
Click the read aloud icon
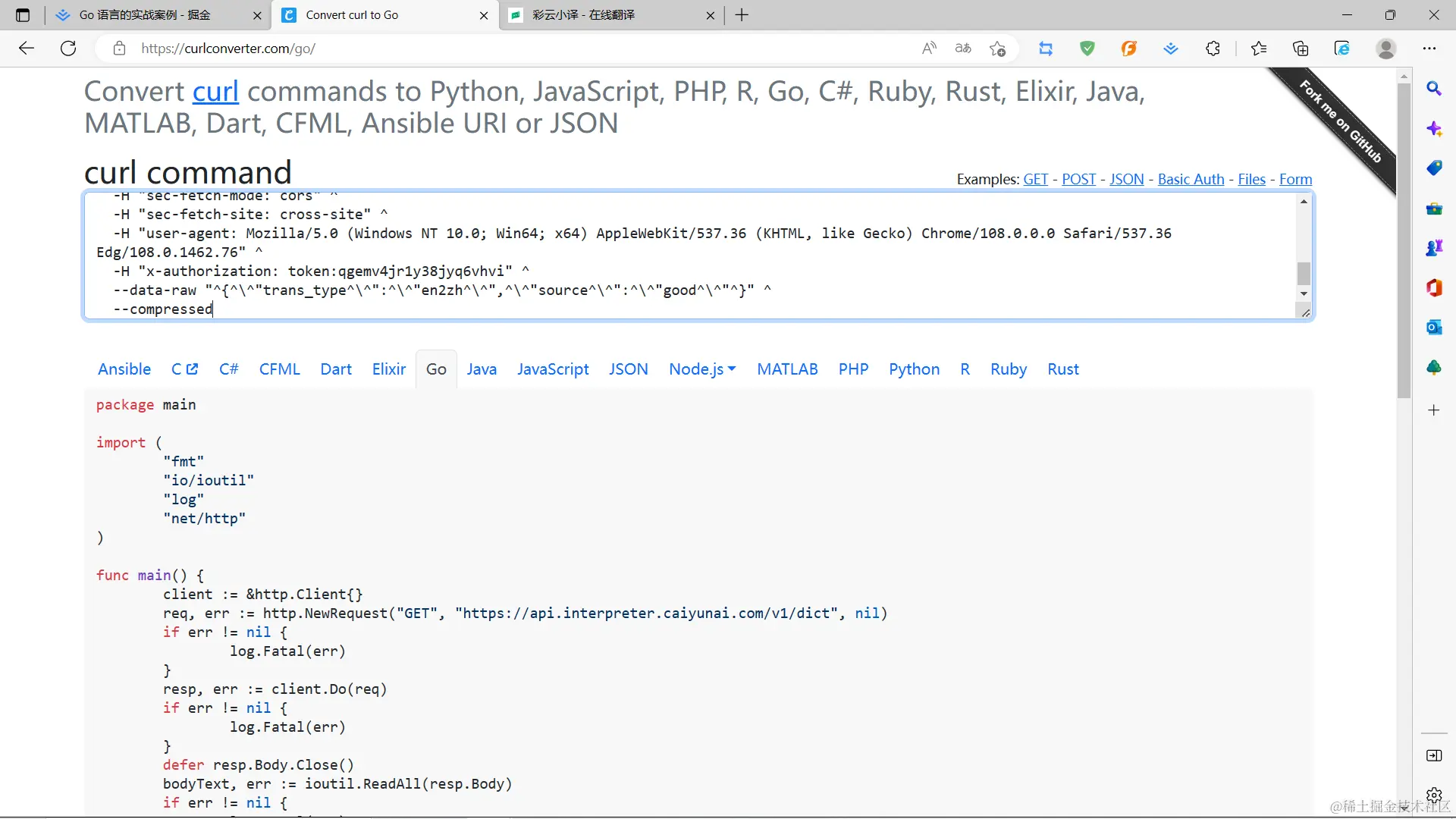[929, 49]
